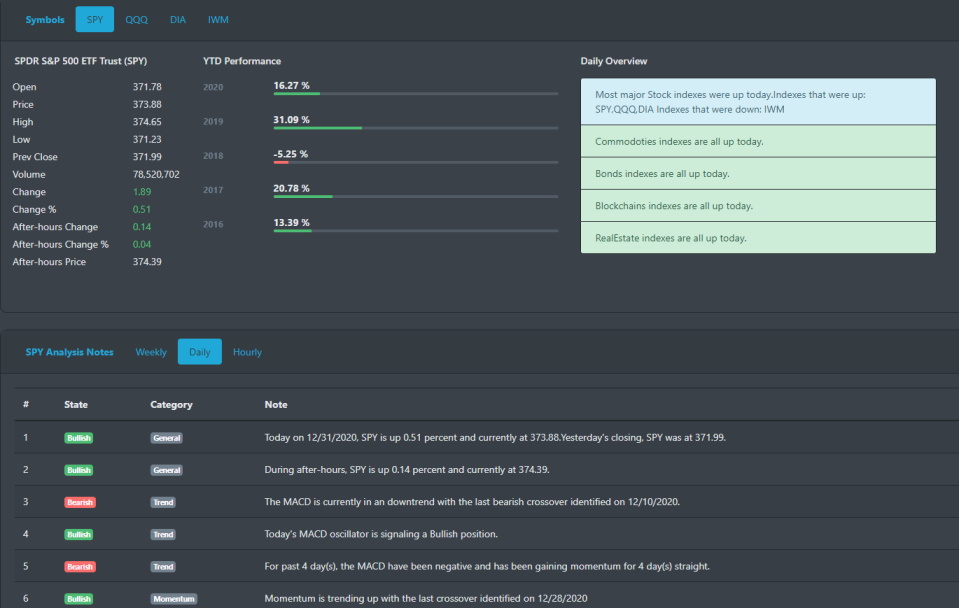The width and height of the screenshot is (959, 608).
Task: Click the 20.78 % value for 2017
Action: (x=291, y=188)
